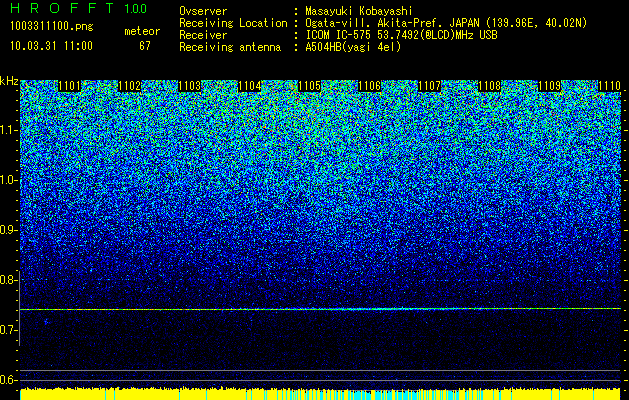
Task: Click the meteor label
Action: [x=142, y=31]
